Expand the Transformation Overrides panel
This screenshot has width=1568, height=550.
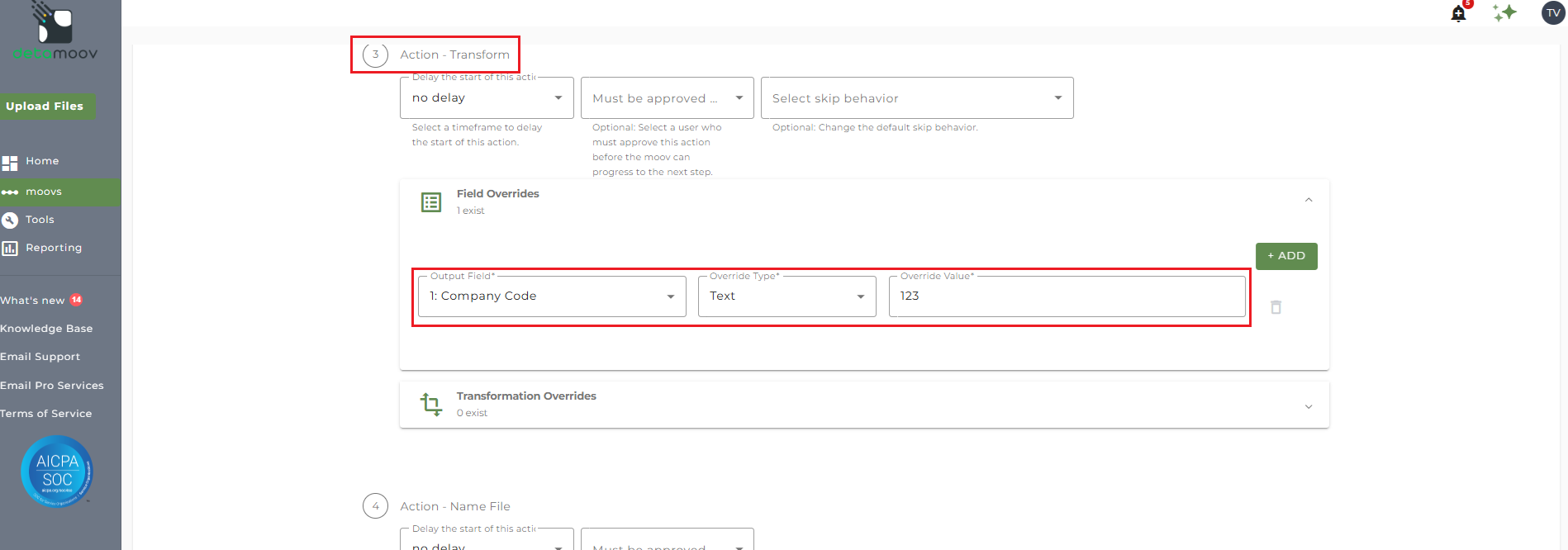pos(1309,406)
